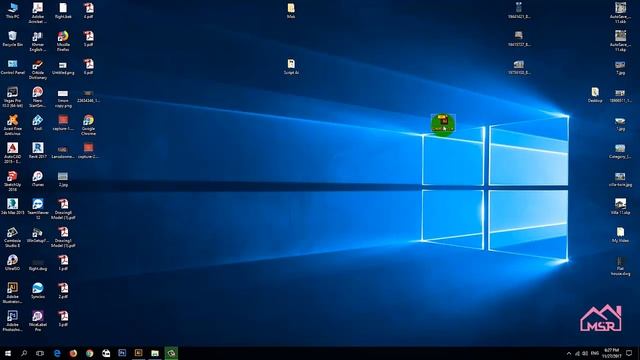Select the Untitled.png file icon

[x=63, y=67]
